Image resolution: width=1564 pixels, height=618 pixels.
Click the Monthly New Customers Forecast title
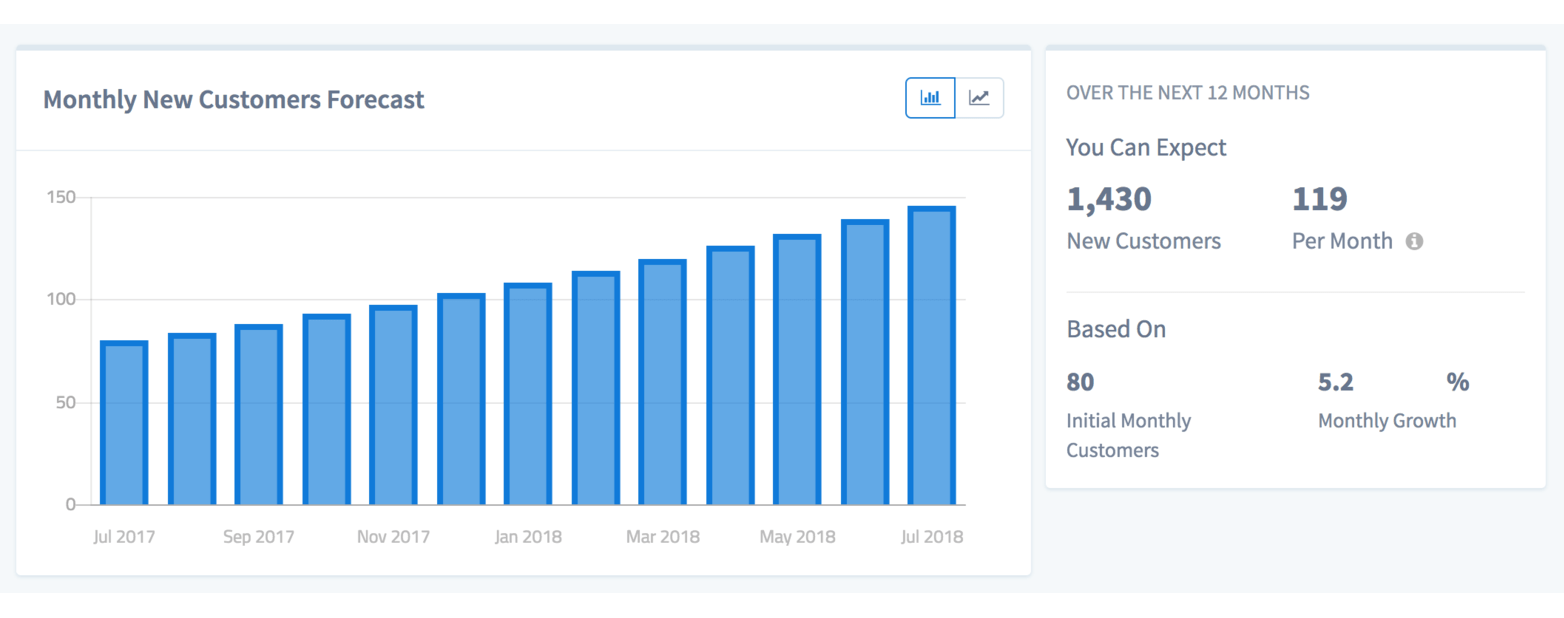tap(234, 100)
